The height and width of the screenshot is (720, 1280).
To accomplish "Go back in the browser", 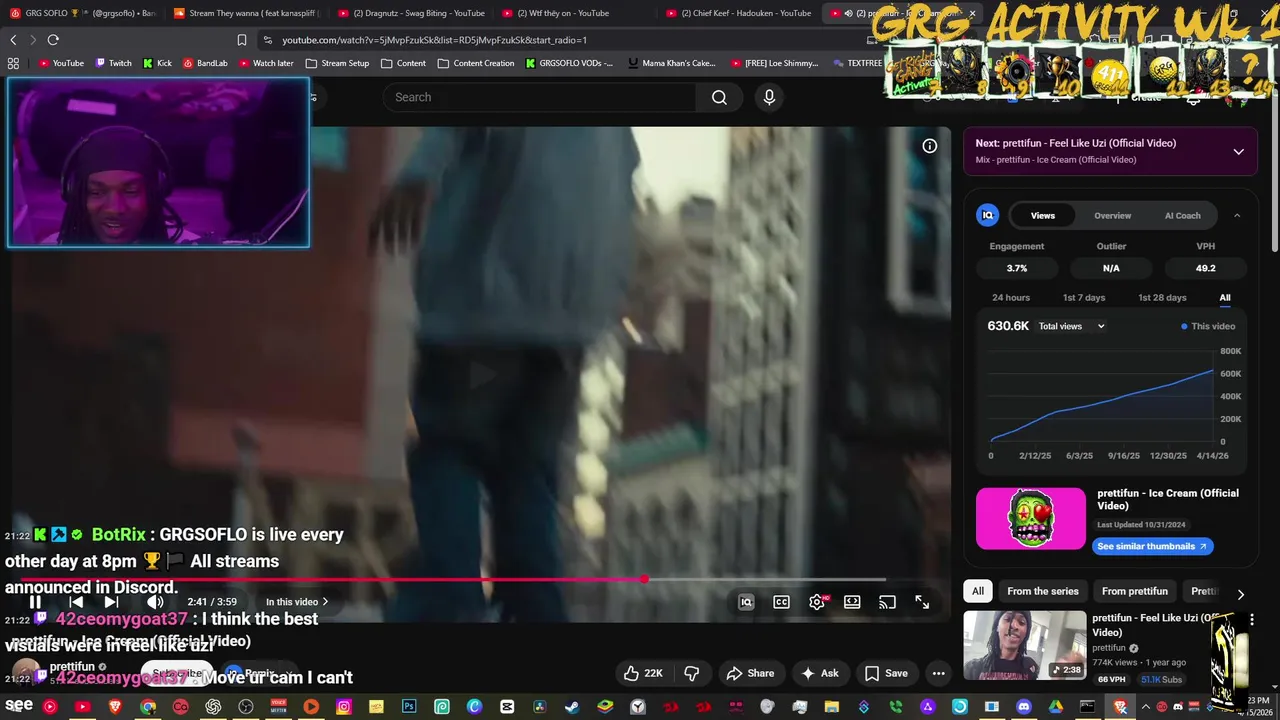I will [x=13, y=40].
